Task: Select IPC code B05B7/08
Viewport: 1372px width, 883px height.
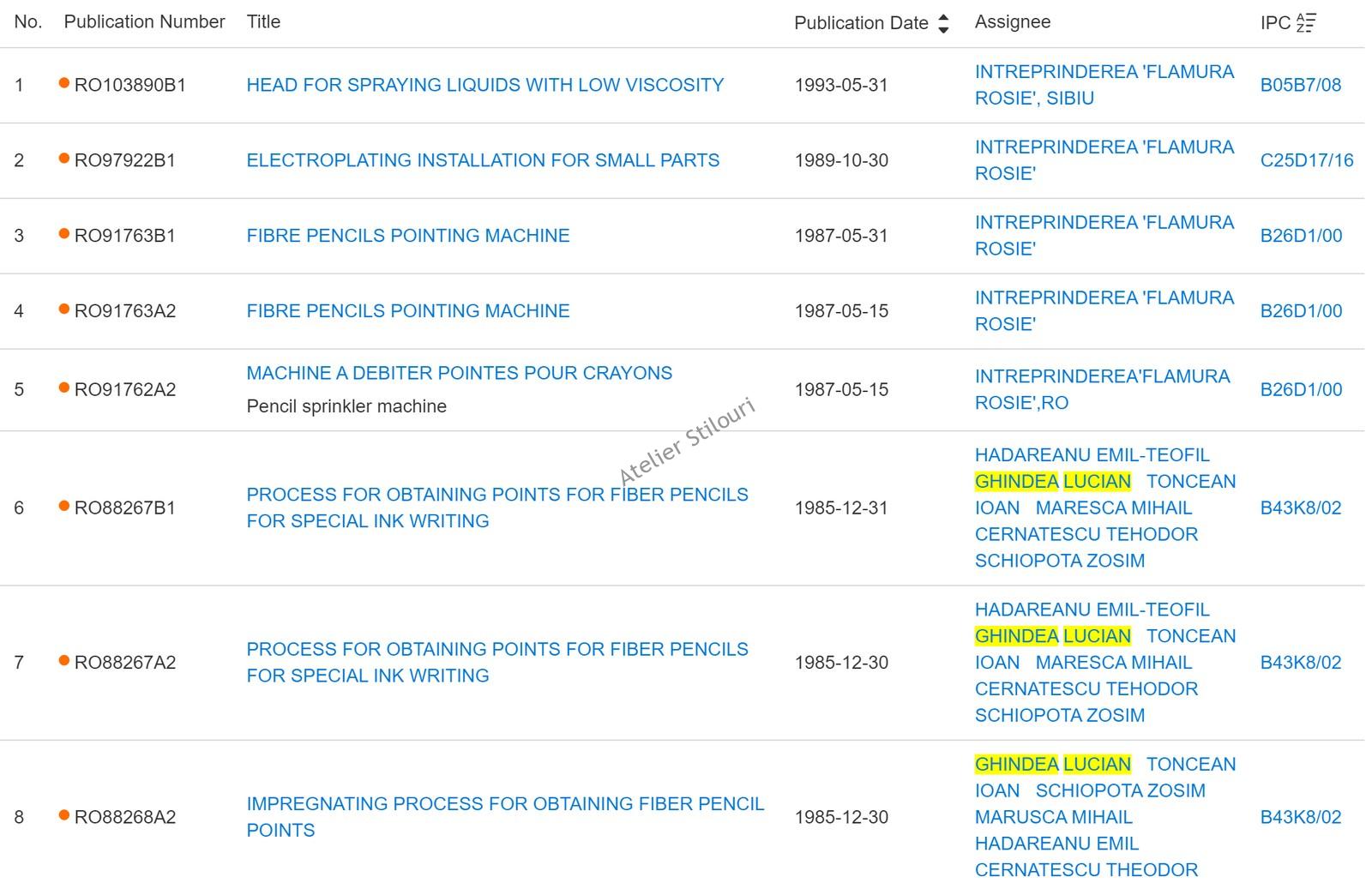Action: [x=1300, y=85]
